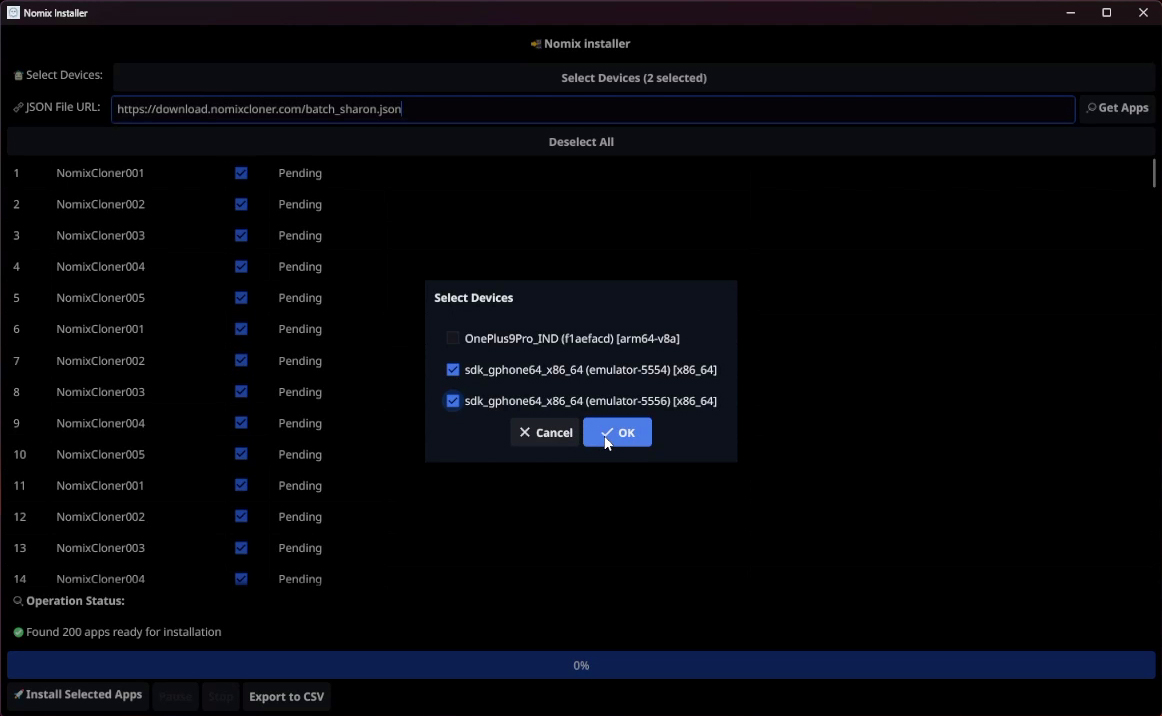Confirm device selection with the OK button

pos(617,432)
